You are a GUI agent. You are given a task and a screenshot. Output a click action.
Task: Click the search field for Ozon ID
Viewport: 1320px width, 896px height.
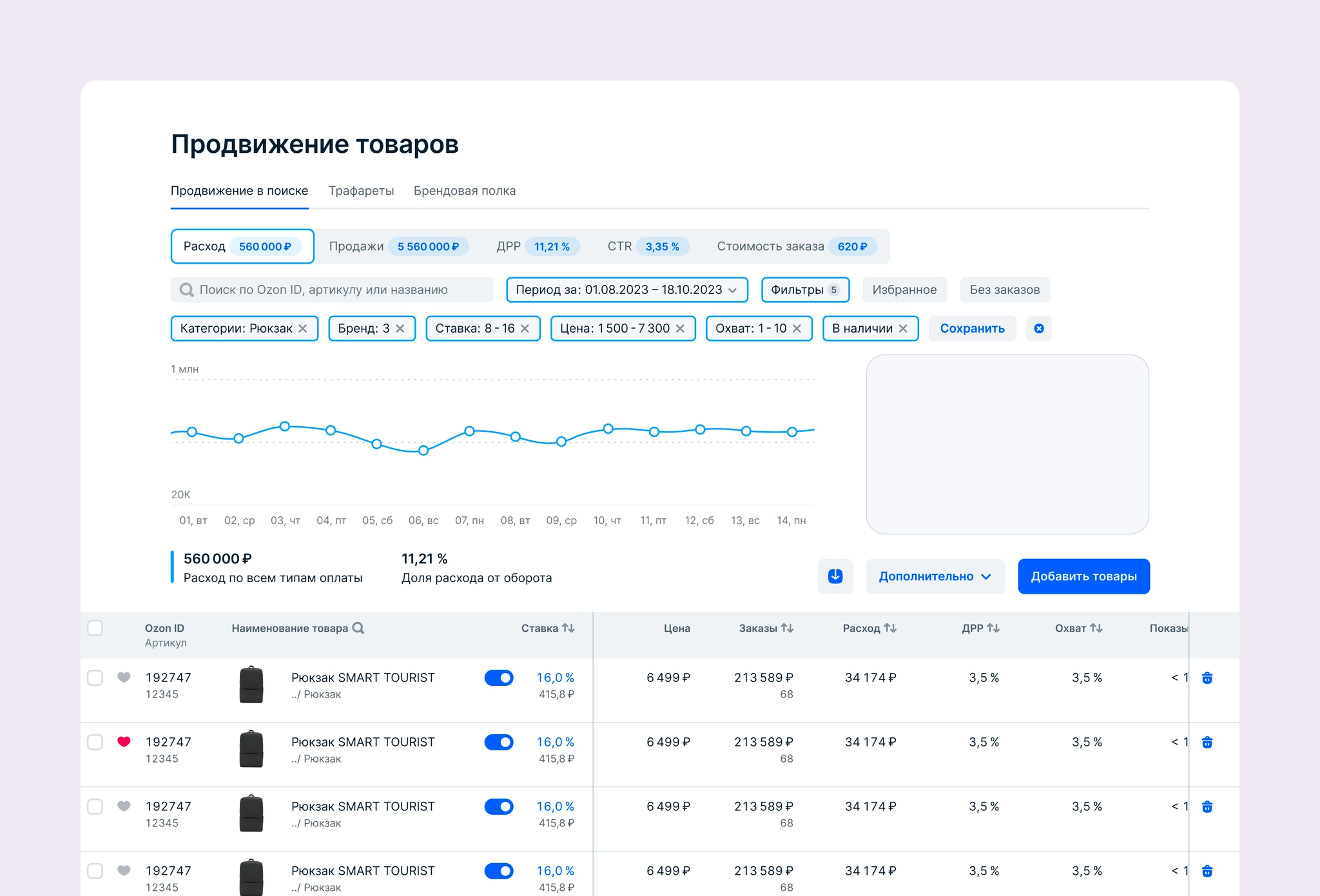(x=332, y=290)
